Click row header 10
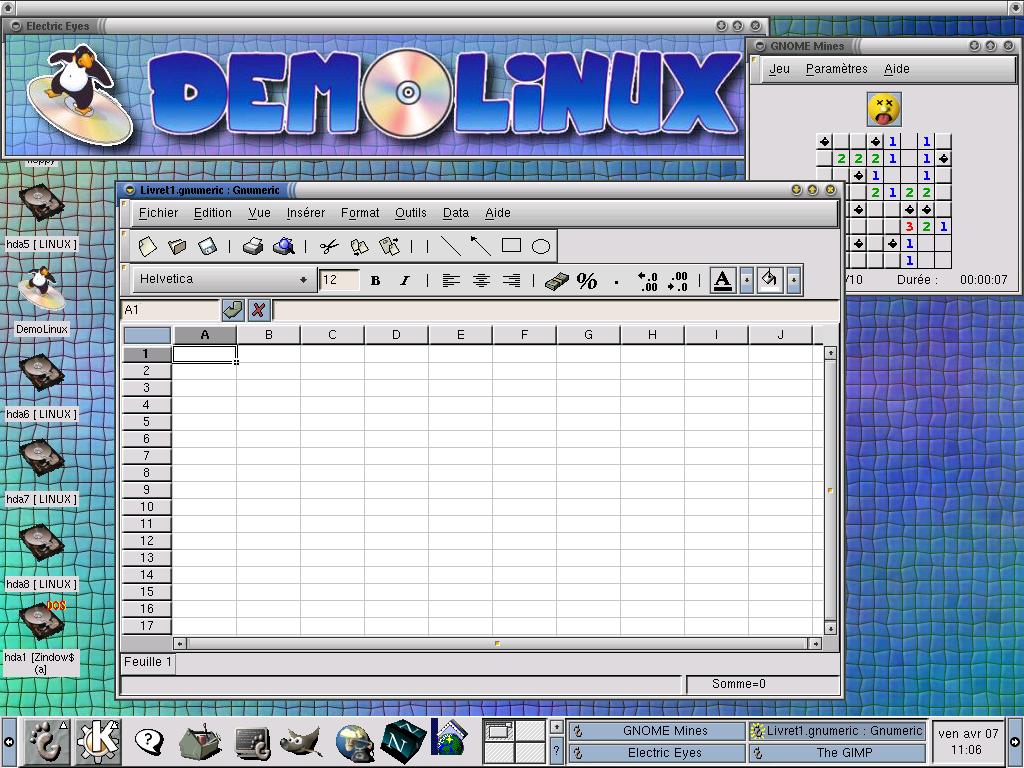1024x768 pixels. pyautogui.click(x=146, y=507)
